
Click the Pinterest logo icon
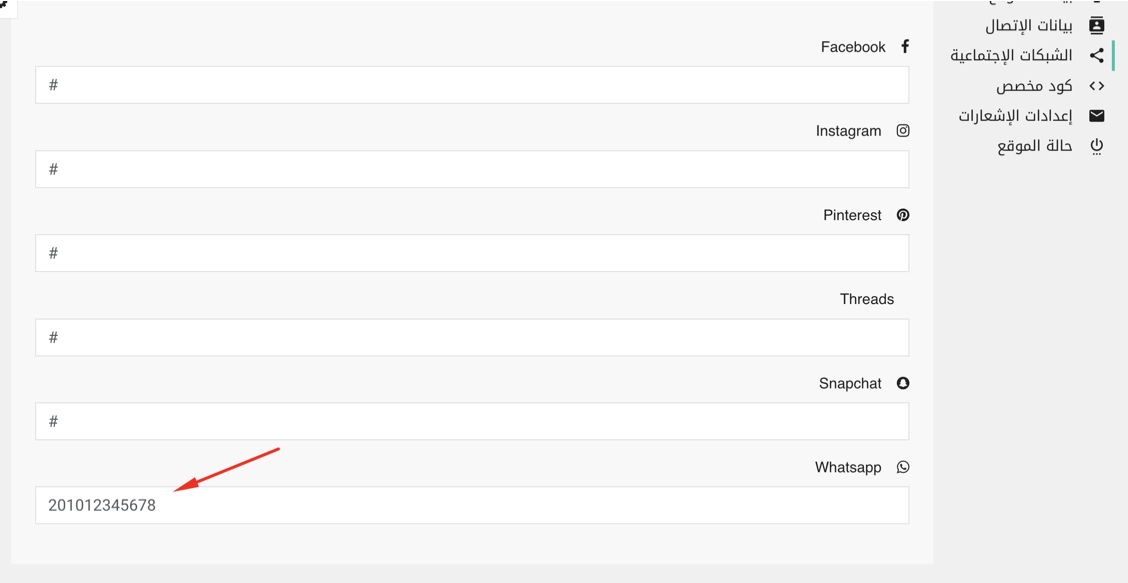click(903, 215)
